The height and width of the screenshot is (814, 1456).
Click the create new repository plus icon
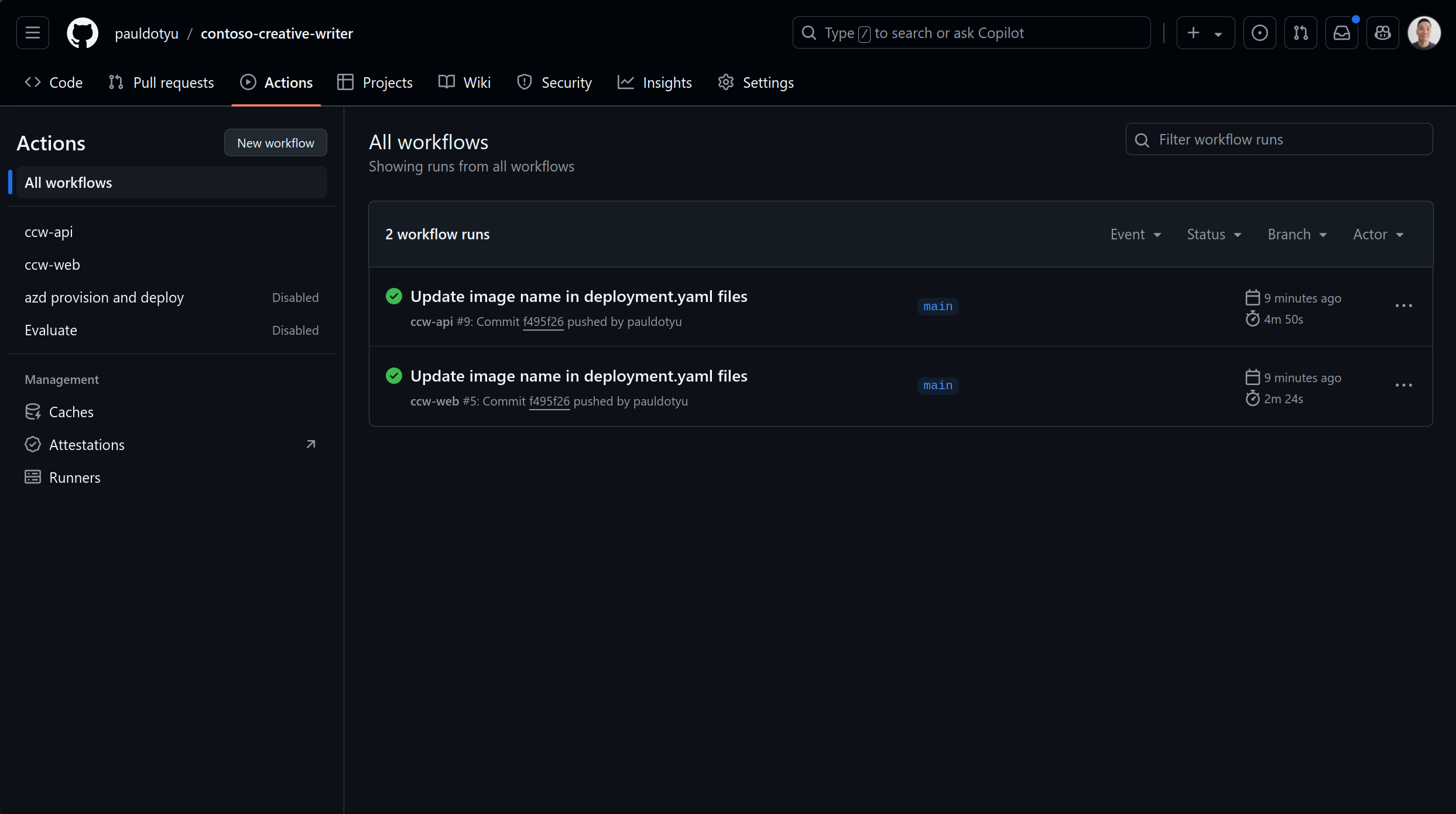(1192, 33)
